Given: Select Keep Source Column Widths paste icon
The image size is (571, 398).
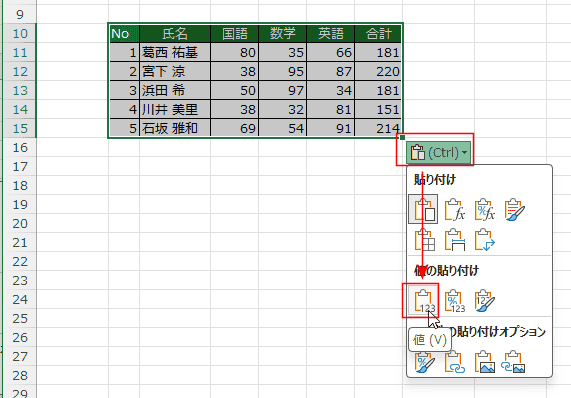Looking at the screenshot, I should click(454, 240).
